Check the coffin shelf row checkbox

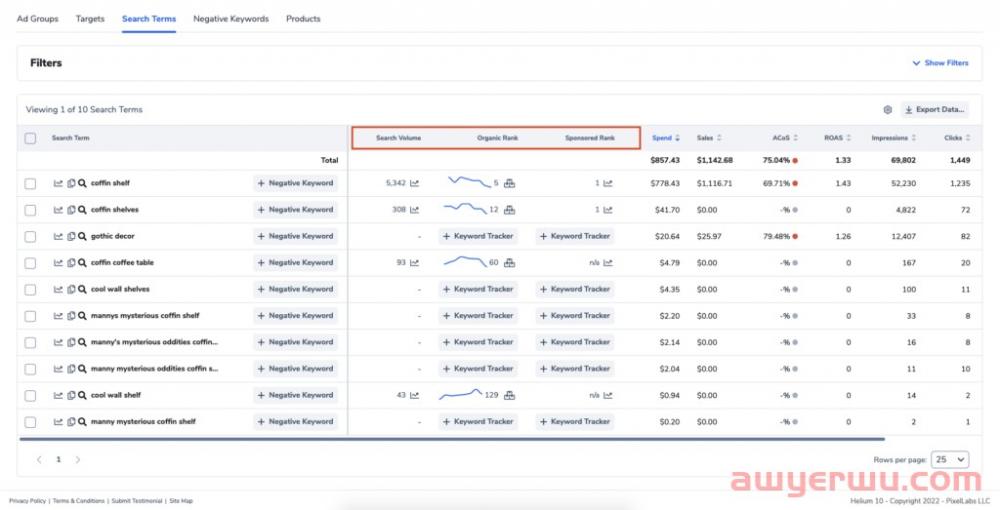pyautogui.click(x=30, y=184)
